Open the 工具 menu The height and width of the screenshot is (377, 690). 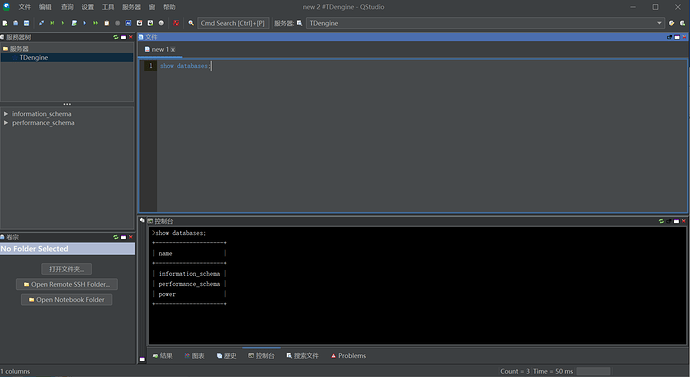(x=108, y=7)
